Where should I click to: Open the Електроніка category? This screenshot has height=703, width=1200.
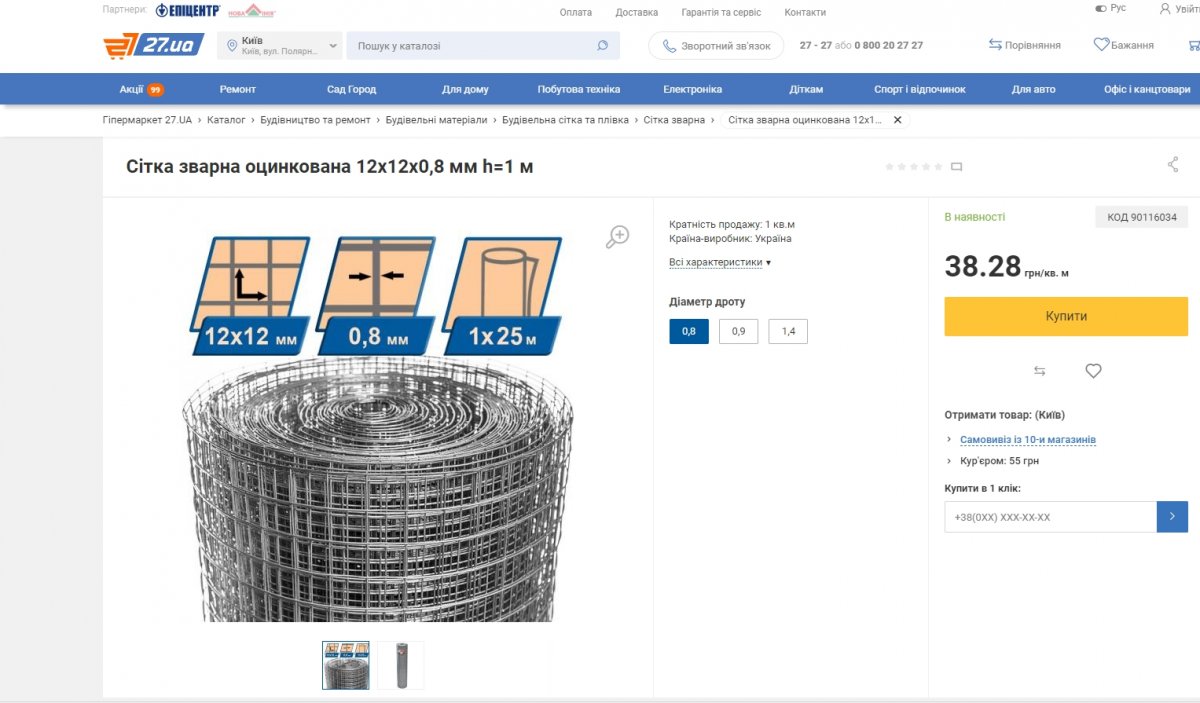coord(692,89)
